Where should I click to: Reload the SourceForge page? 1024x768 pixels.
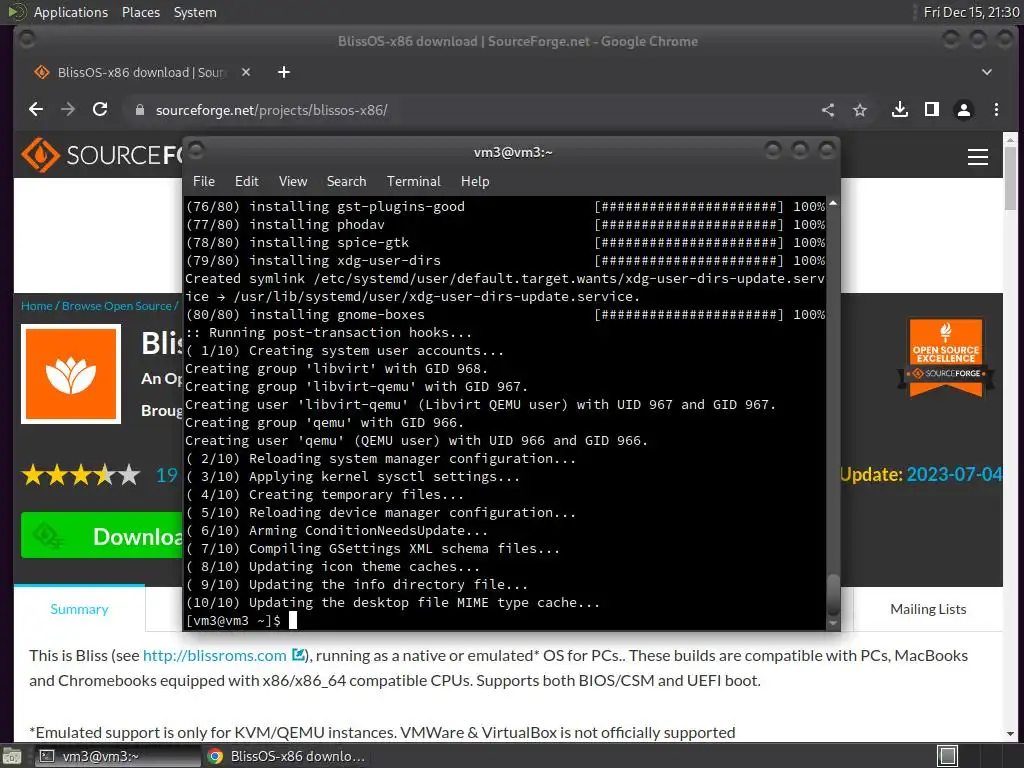coord(100,110)
